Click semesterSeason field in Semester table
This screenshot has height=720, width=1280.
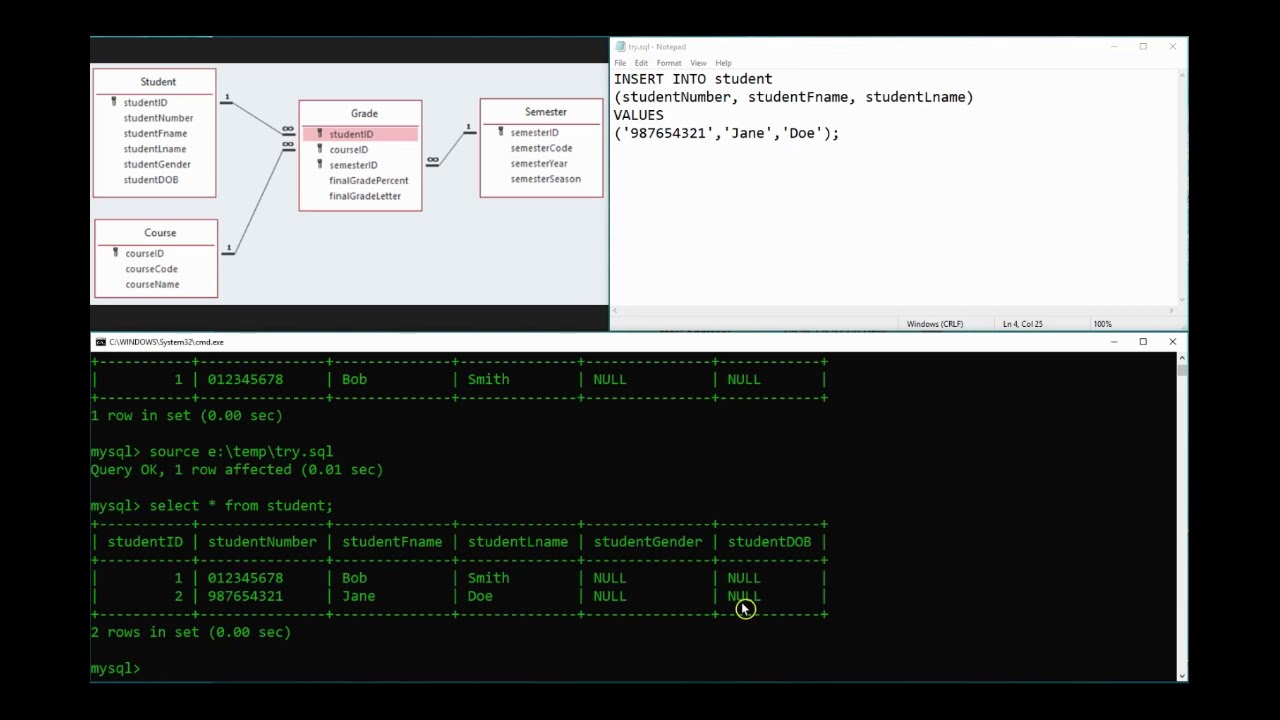click(x=545, y=179)
